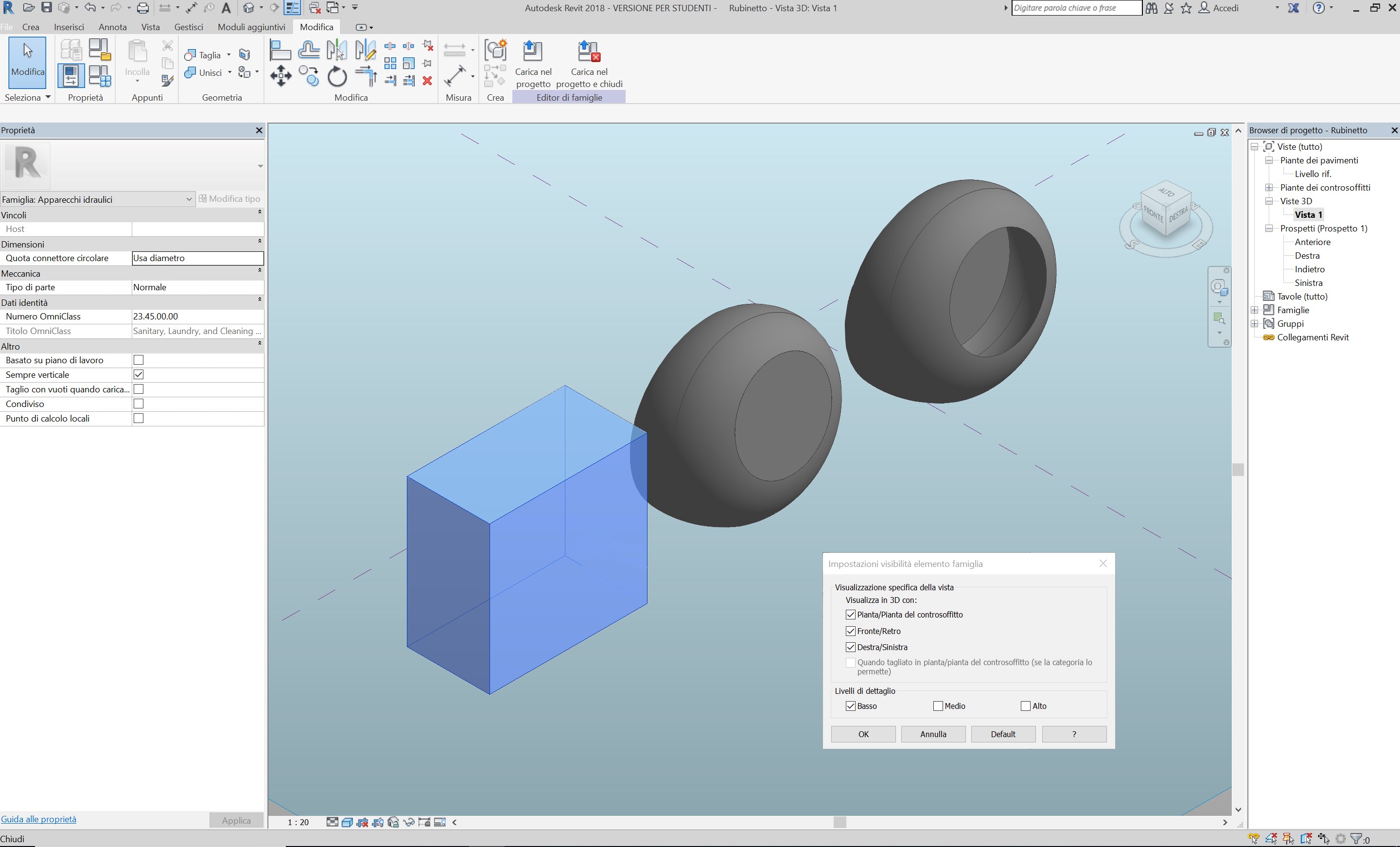This screenshot has height=847, width=1400.
Task: Click the keyword search input field
Action: pos(1076,8)
